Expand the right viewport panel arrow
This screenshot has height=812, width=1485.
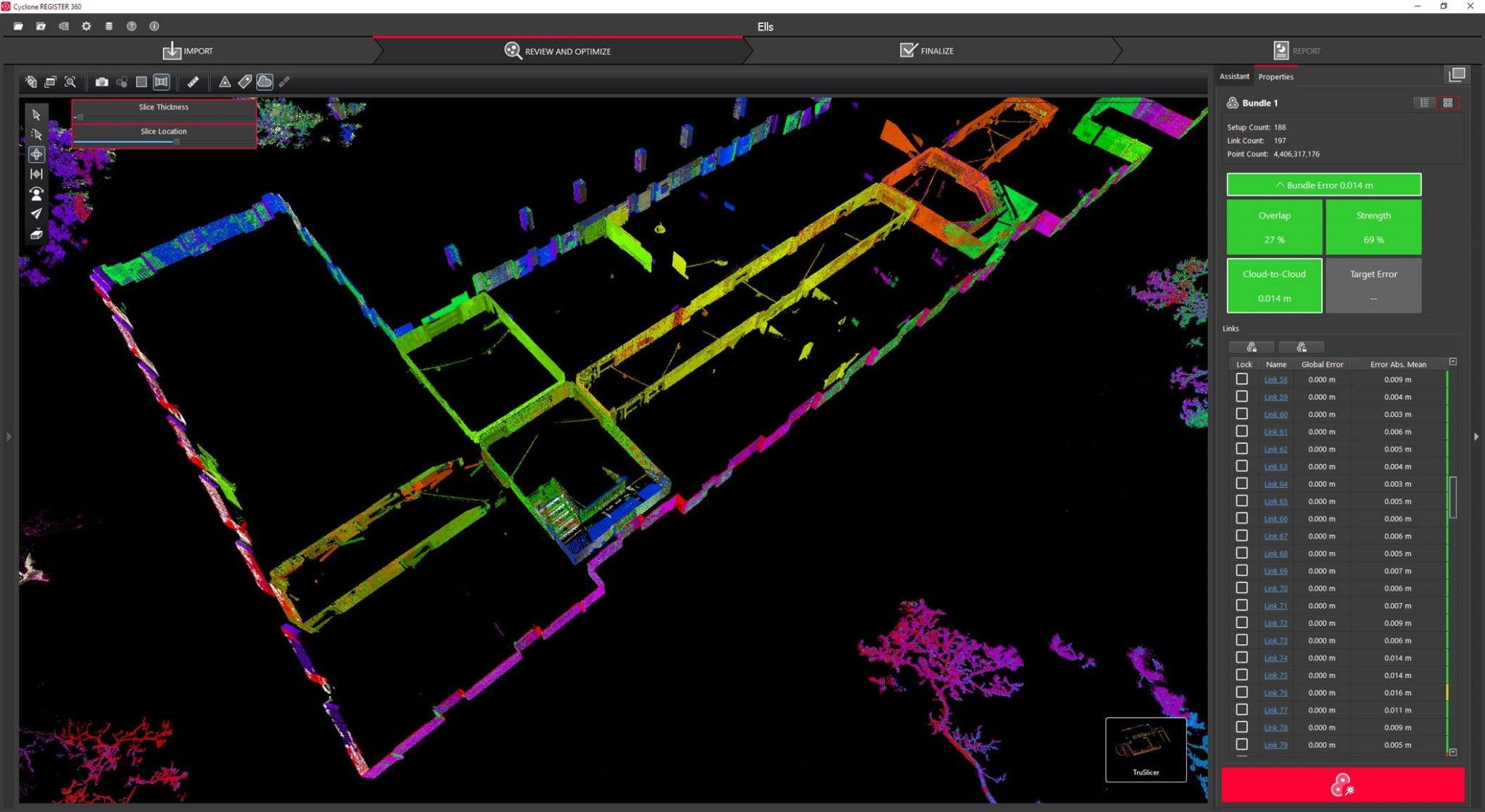(1476, 436)
